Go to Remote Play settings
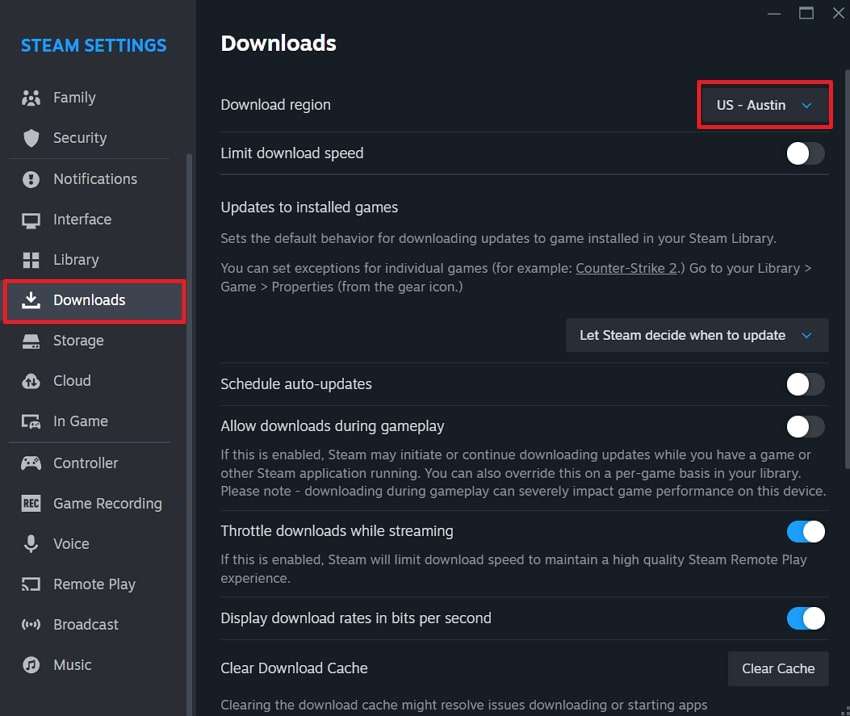The height and width of the screenshot is (716, 850). 95,584
